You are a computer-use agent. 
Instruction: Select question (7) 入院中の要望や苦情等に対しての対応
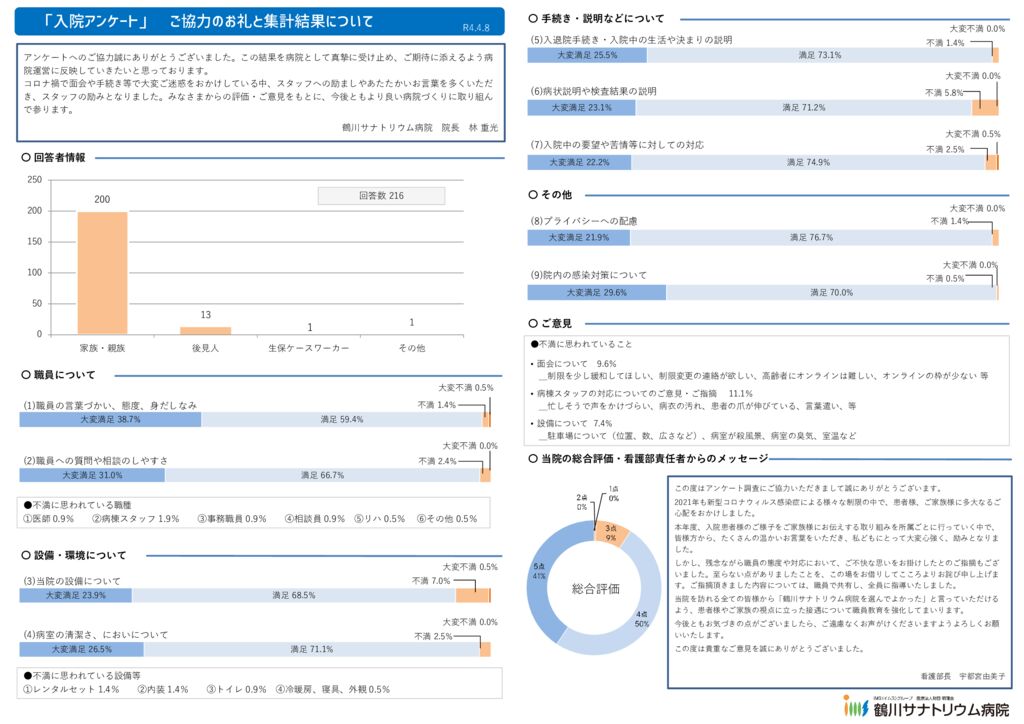click(616, 145)
